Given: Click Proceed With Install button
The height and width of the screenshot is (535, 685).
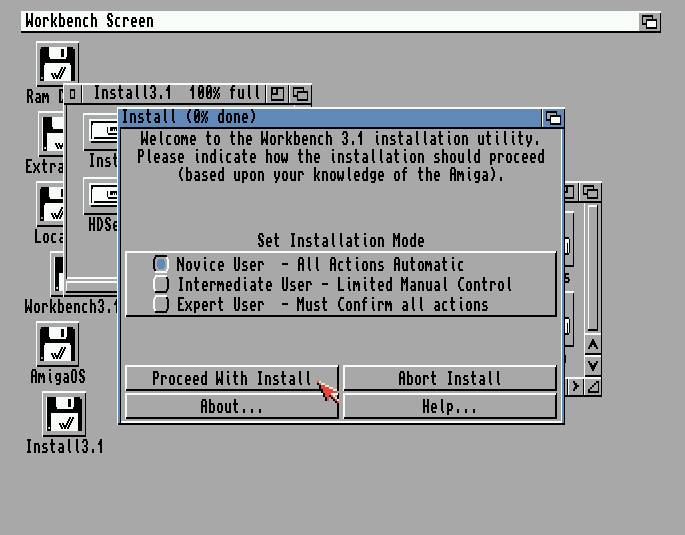Looking at the screenshot, I should (231, 378).
